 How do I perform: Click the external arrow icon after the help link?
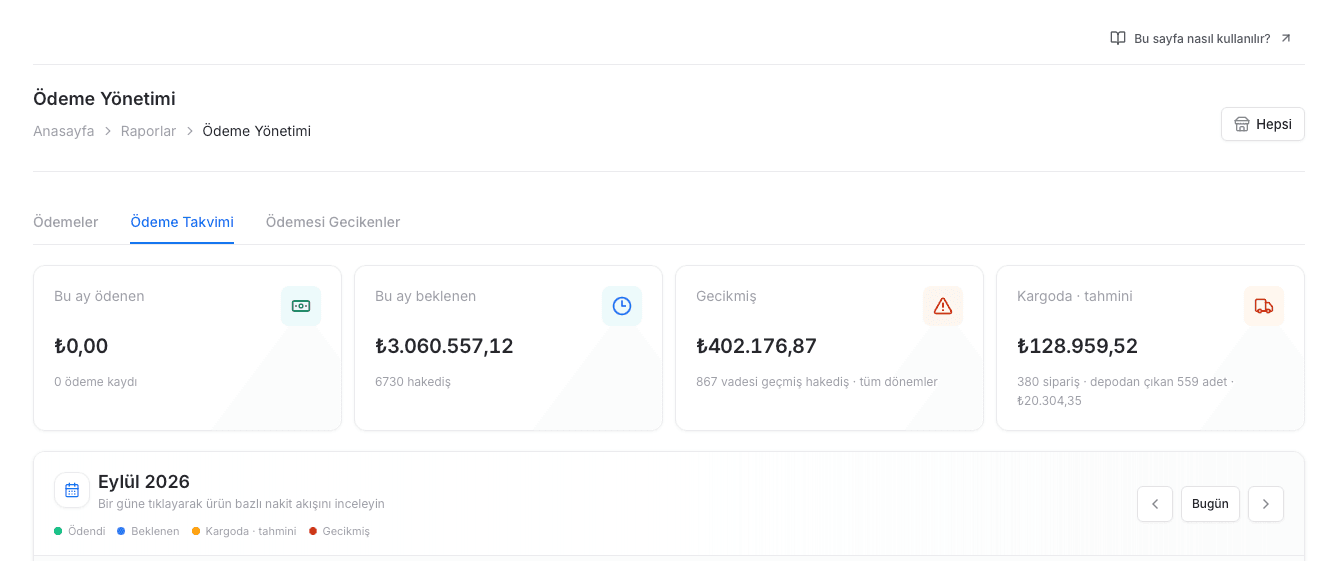point(1286,38)
